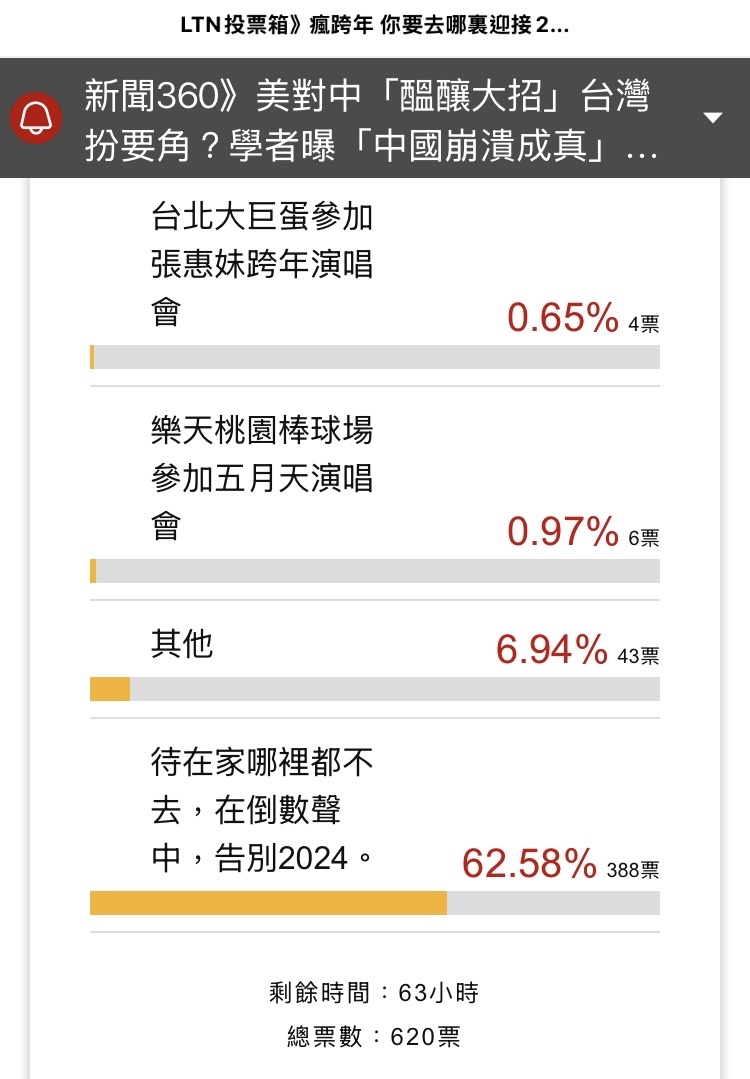Click the 張惠妹 option progress bar
The image size is (750, 1079).
click(375, 357)
